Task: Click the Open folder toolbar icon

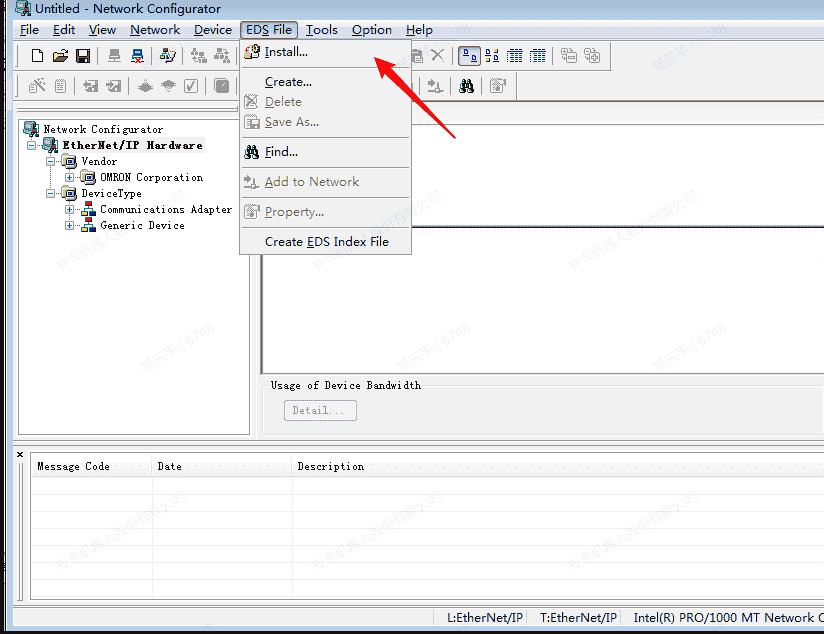Action: 60,56
